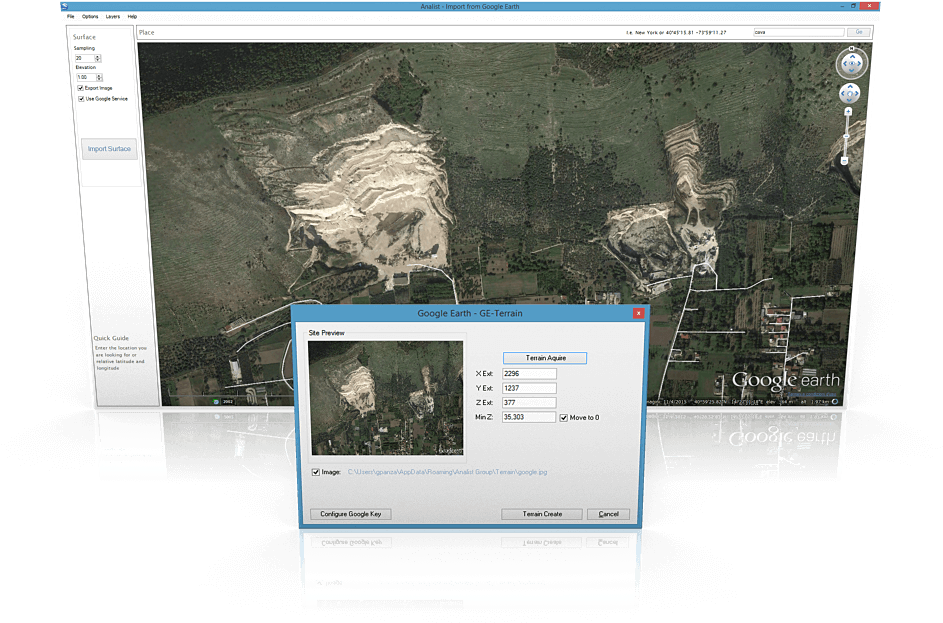Open the Layers menu
943x623 pixels.
[112, 16]
